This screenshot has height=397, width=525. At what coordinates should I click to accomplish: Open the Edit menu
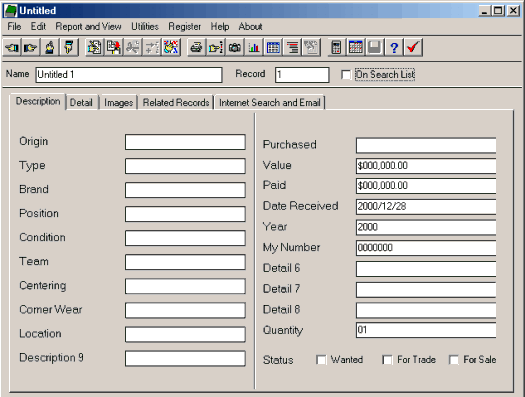click(38, 26)
